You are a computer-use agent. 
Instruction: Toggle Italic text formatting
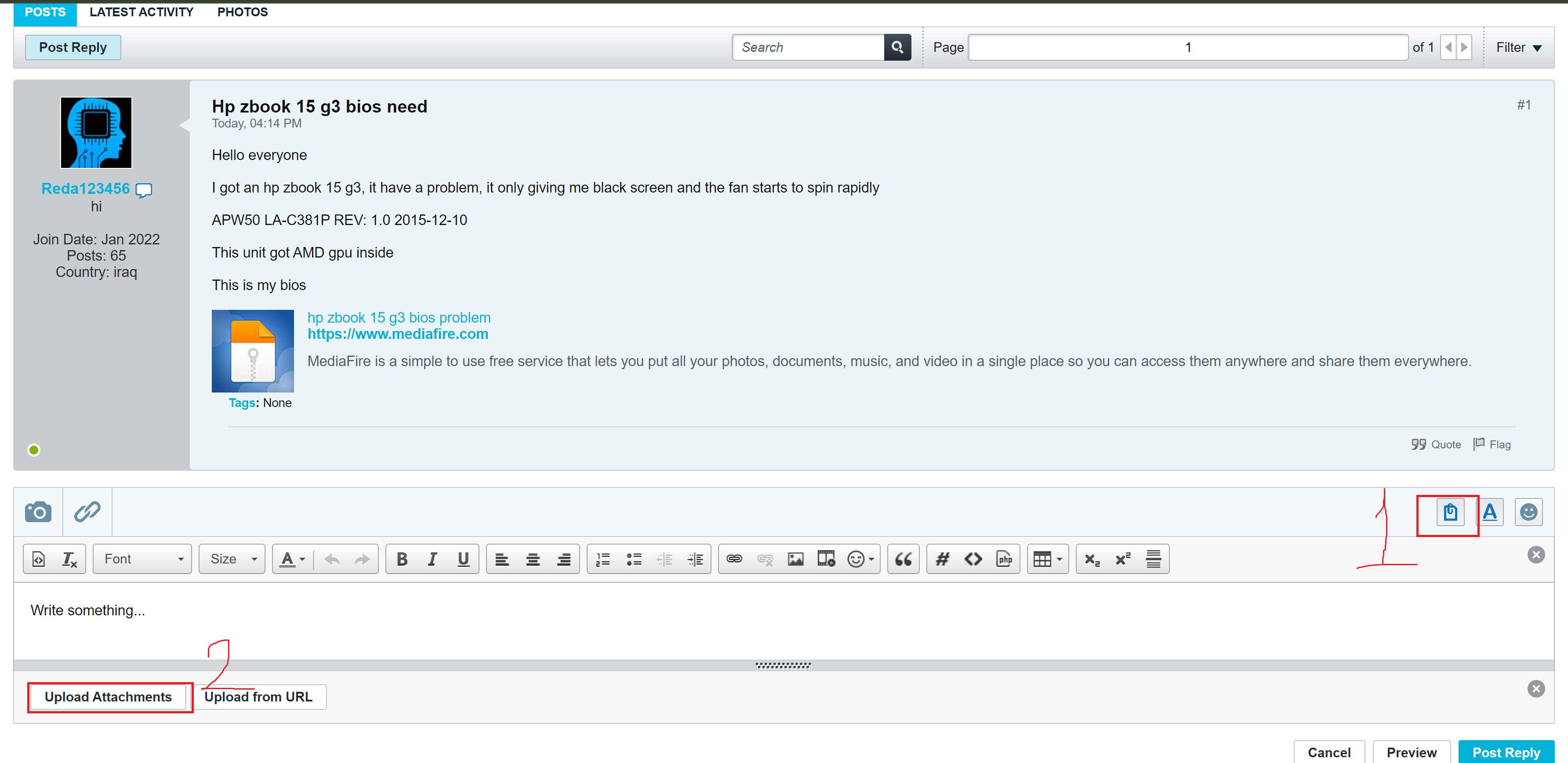coord(432,559)
